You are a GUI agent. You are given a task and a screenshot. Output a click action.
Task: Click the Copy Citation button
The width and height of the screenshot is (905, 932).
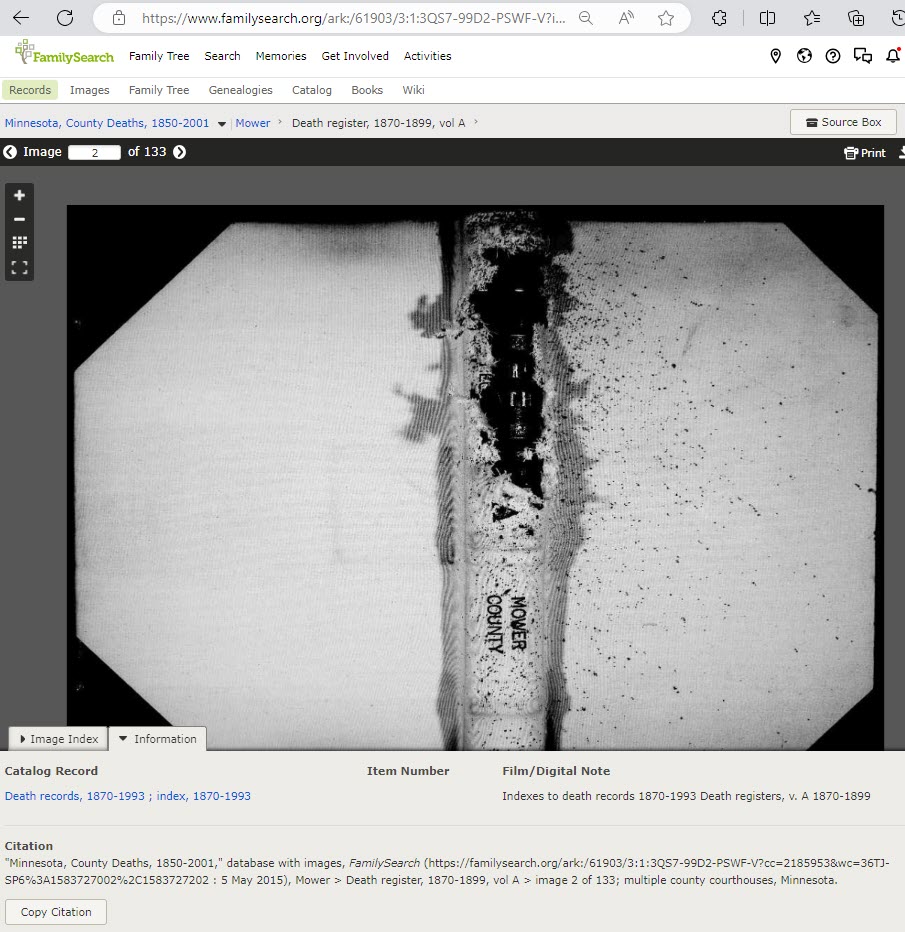click(55, 912)
